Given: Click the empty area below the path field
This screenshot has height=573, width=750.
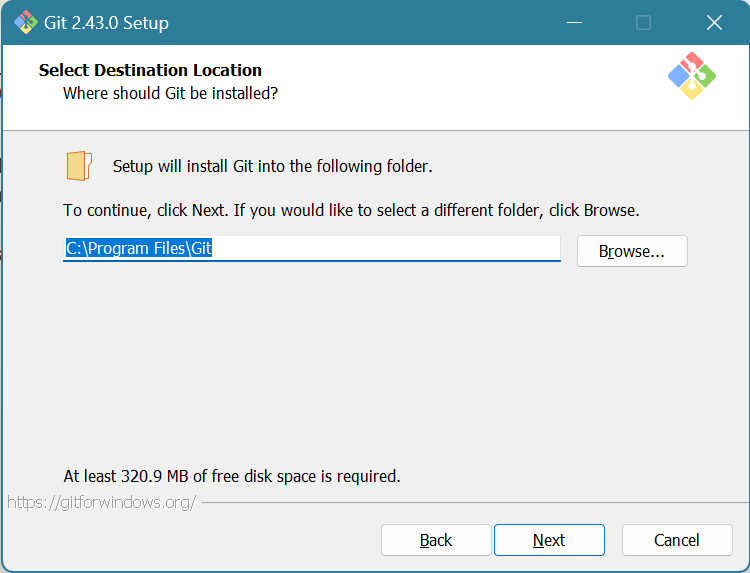Looking at the screenshot, I should click(x=375, y=370).
